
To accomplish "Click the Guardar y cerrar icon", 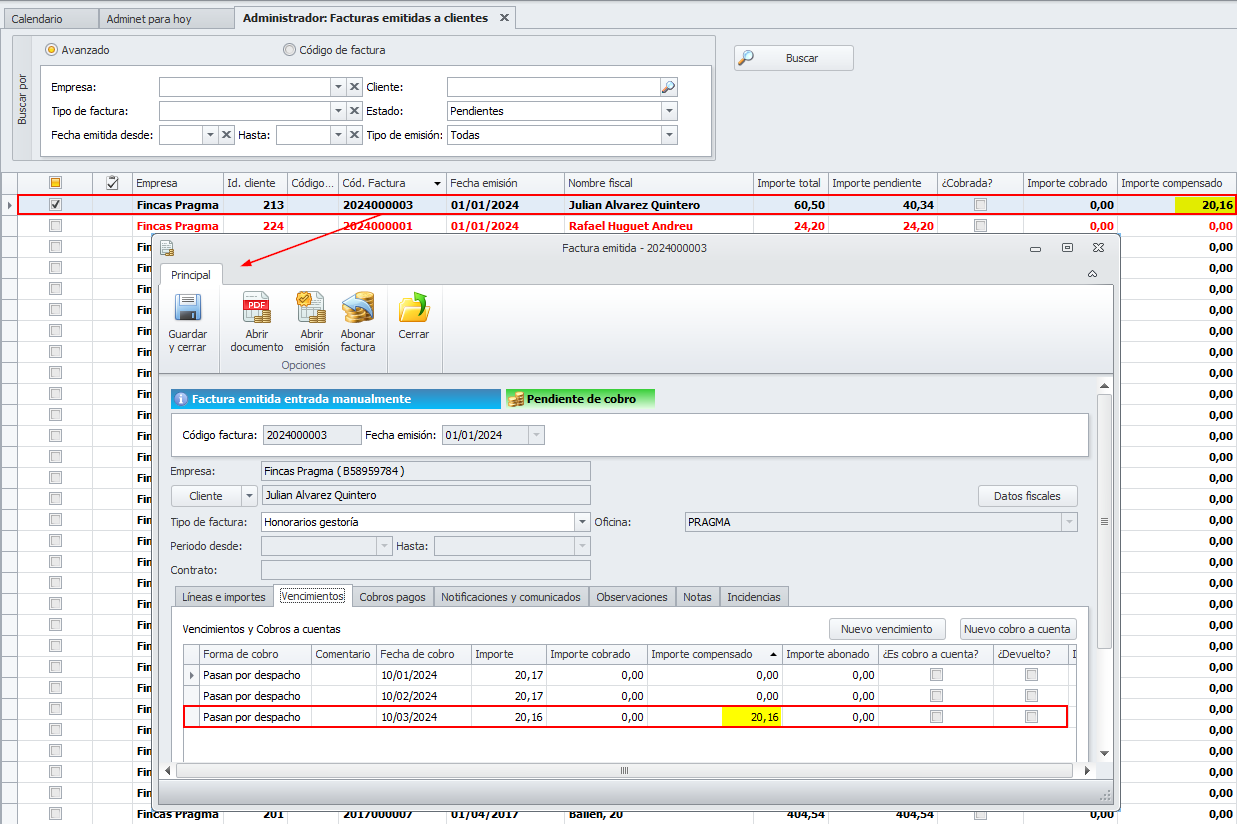I will click(188, 308).
